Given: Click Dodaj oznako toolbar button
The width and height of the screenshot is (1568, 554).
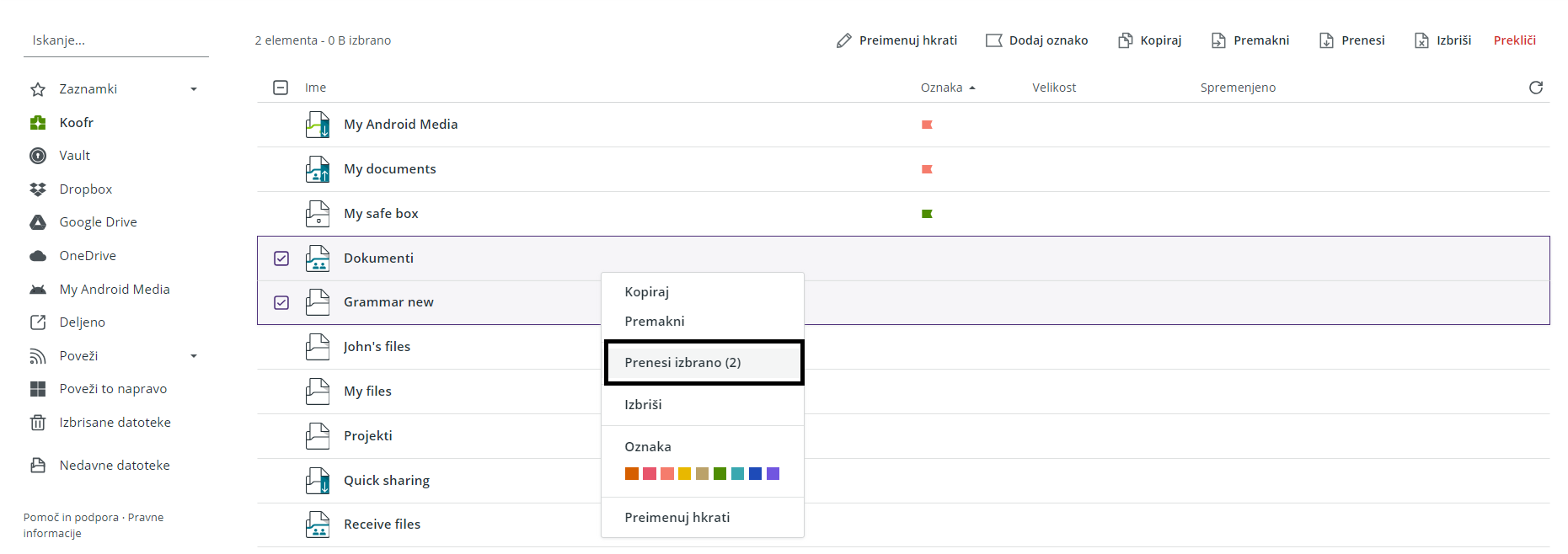Looking at the screenshot, I should tap(1037, 40).
